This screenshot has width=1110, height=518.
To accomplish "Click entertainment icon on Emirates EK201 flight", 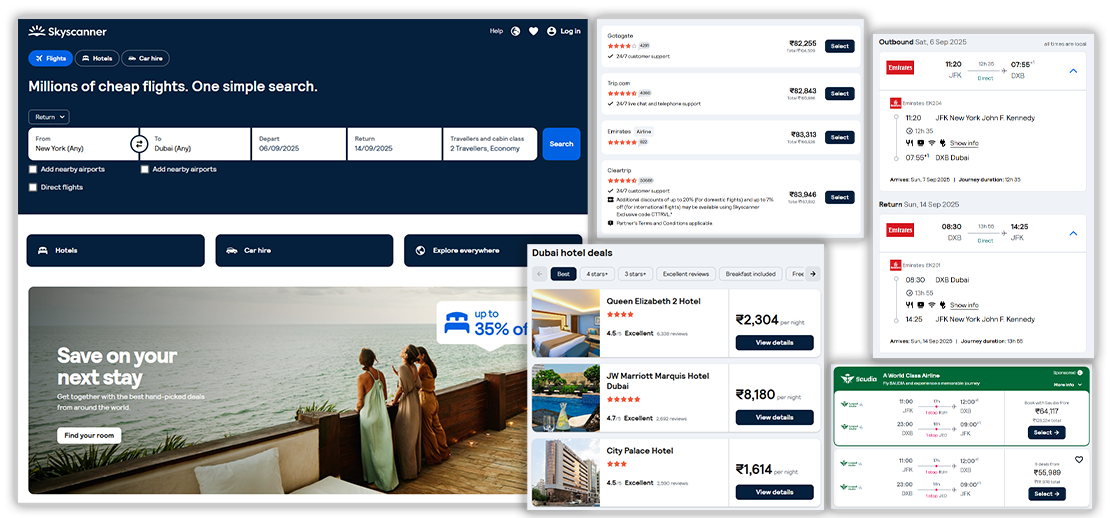I will coord(920,305).
